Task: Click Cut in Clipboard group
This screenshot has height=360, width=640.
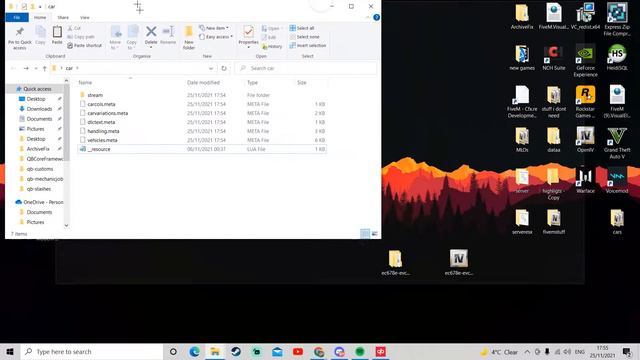Action: [74, 28]
